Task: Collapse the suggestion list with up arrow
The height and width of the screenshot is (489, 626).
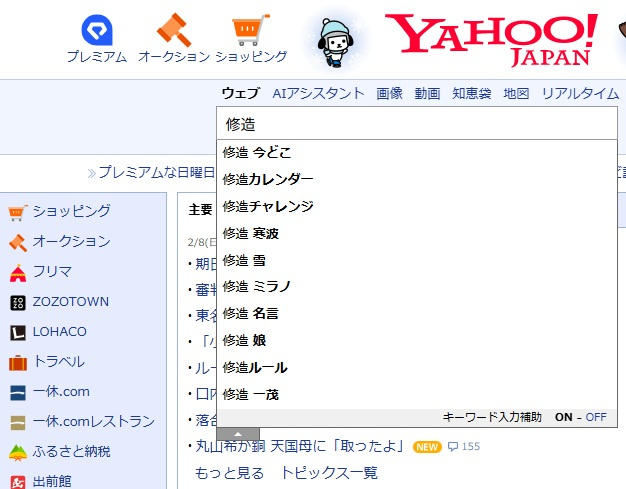Action: click(238, 434)
